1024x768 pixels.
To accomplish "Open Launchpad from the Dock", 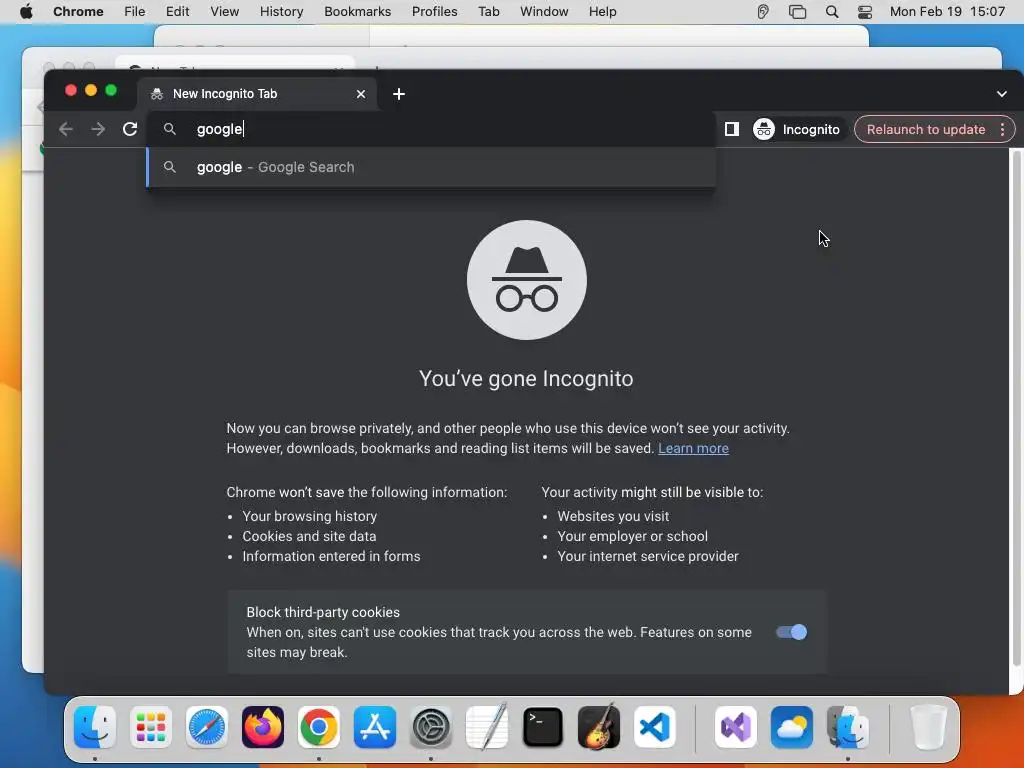I will 151,727.
